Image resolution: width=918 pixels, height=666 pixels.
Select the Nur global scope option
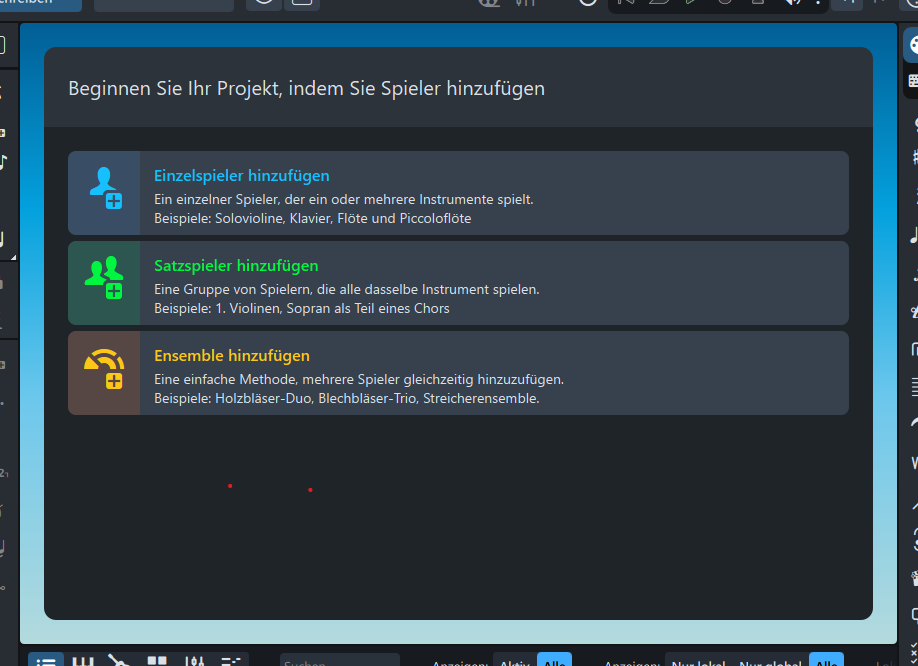(770, 661)
